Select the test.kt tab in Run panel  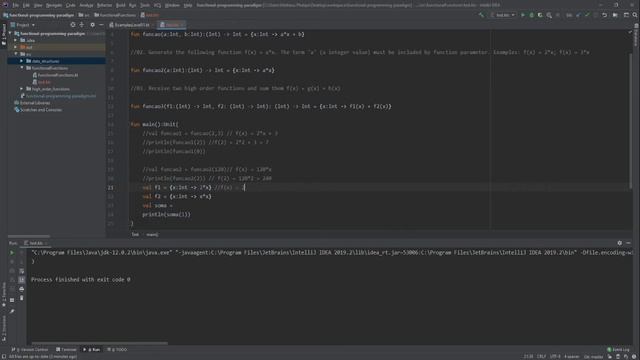(36, 243)
